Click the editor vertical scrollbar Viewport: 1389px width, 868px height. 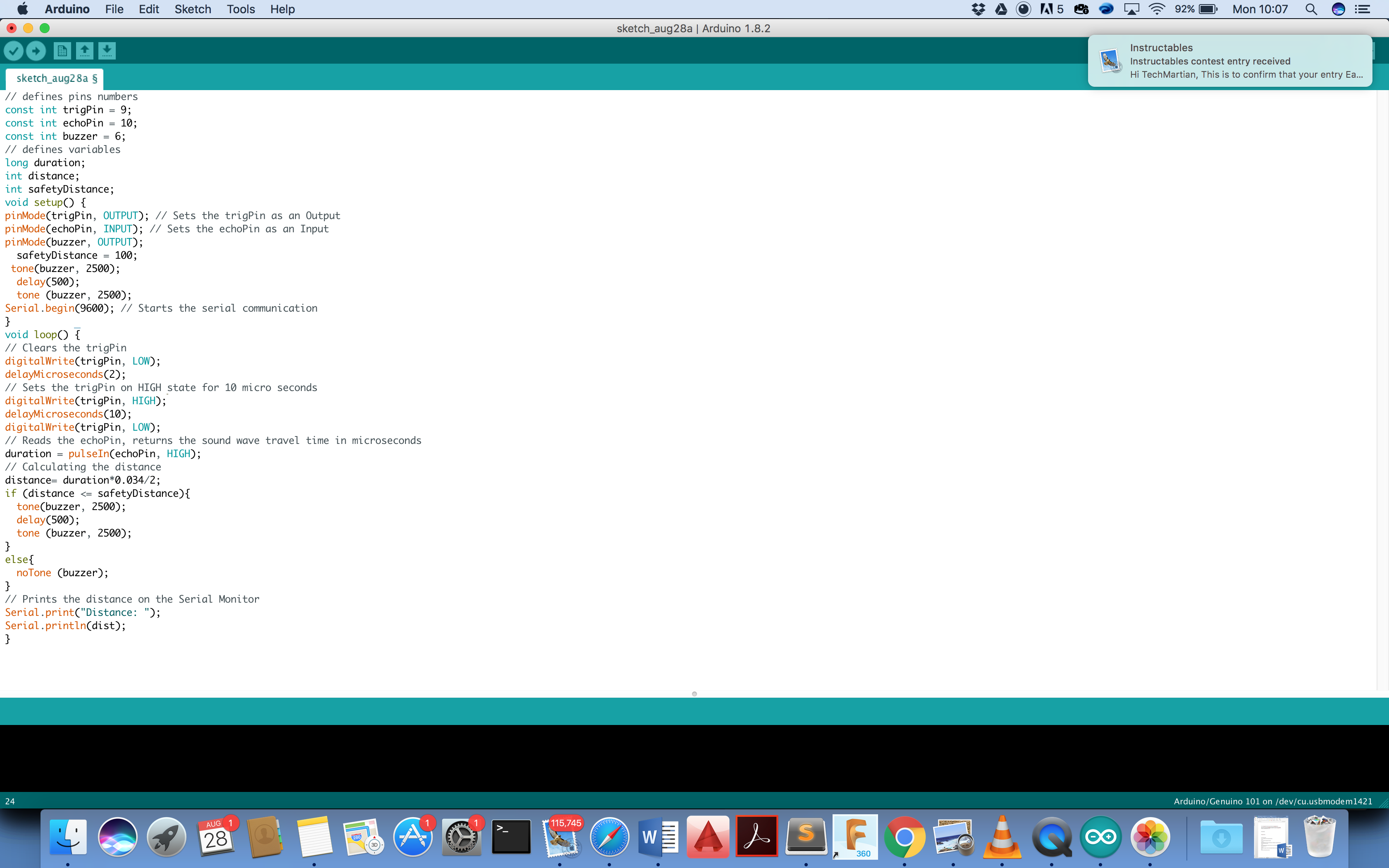[1382, 390]
